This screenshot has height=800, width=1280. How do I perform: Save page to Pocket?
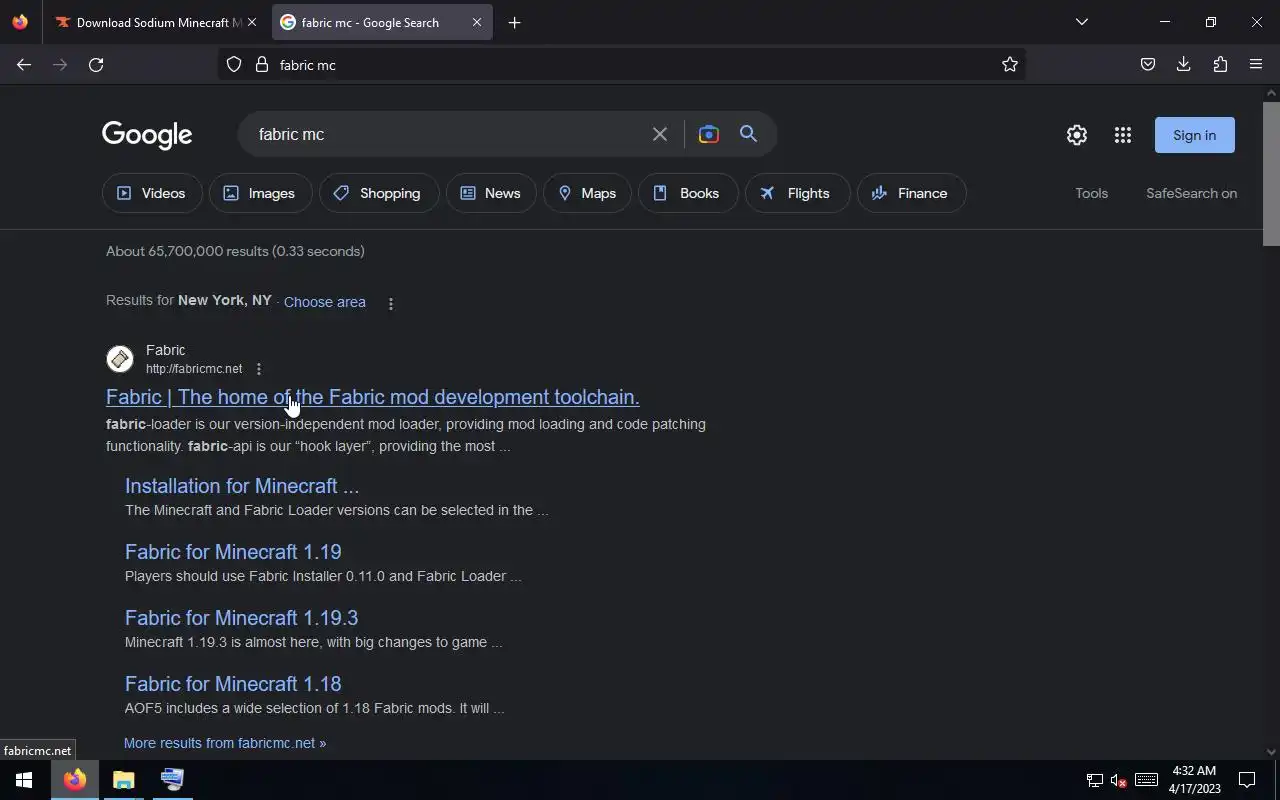1148,65
